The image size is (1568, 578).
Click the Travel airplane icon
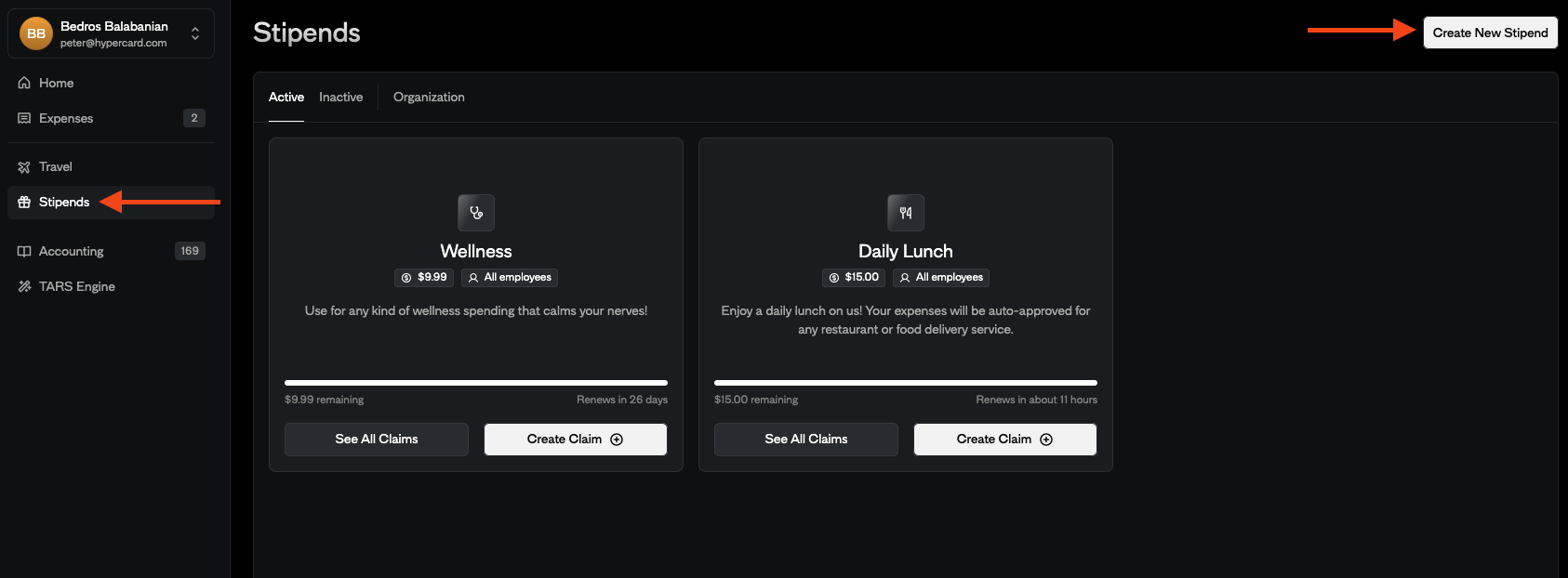(24, 167)
